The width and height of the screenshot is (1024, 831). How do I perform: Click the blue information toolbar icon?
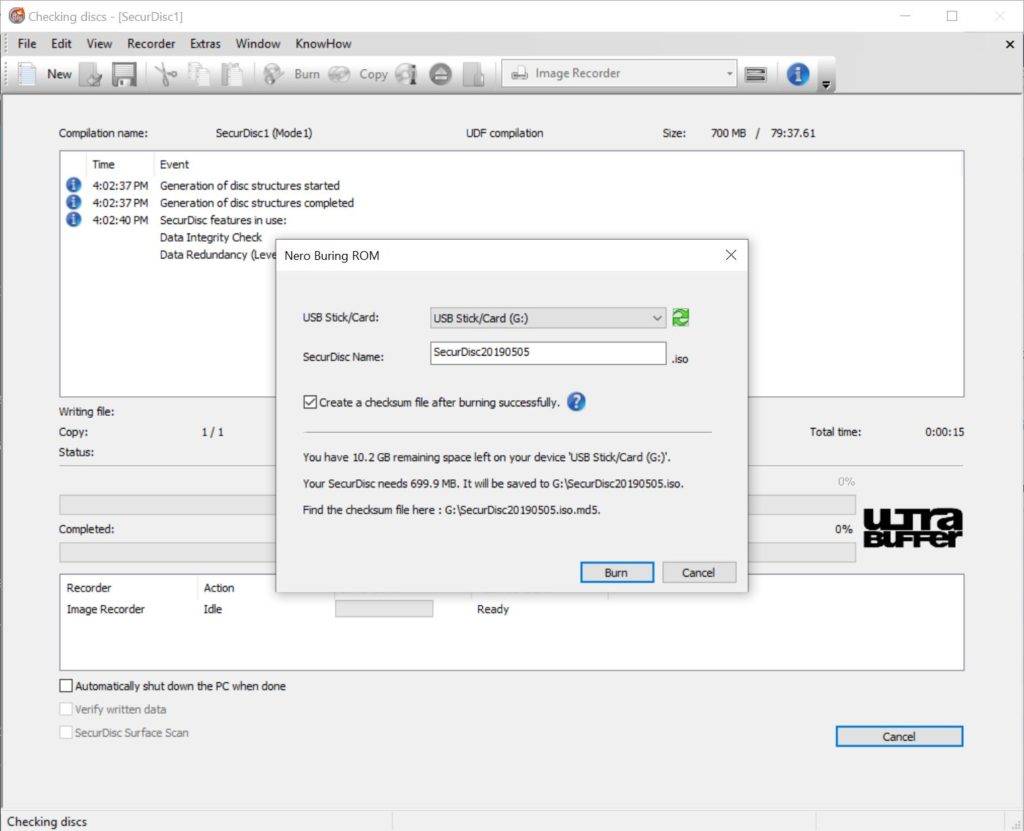pos(797,74)
